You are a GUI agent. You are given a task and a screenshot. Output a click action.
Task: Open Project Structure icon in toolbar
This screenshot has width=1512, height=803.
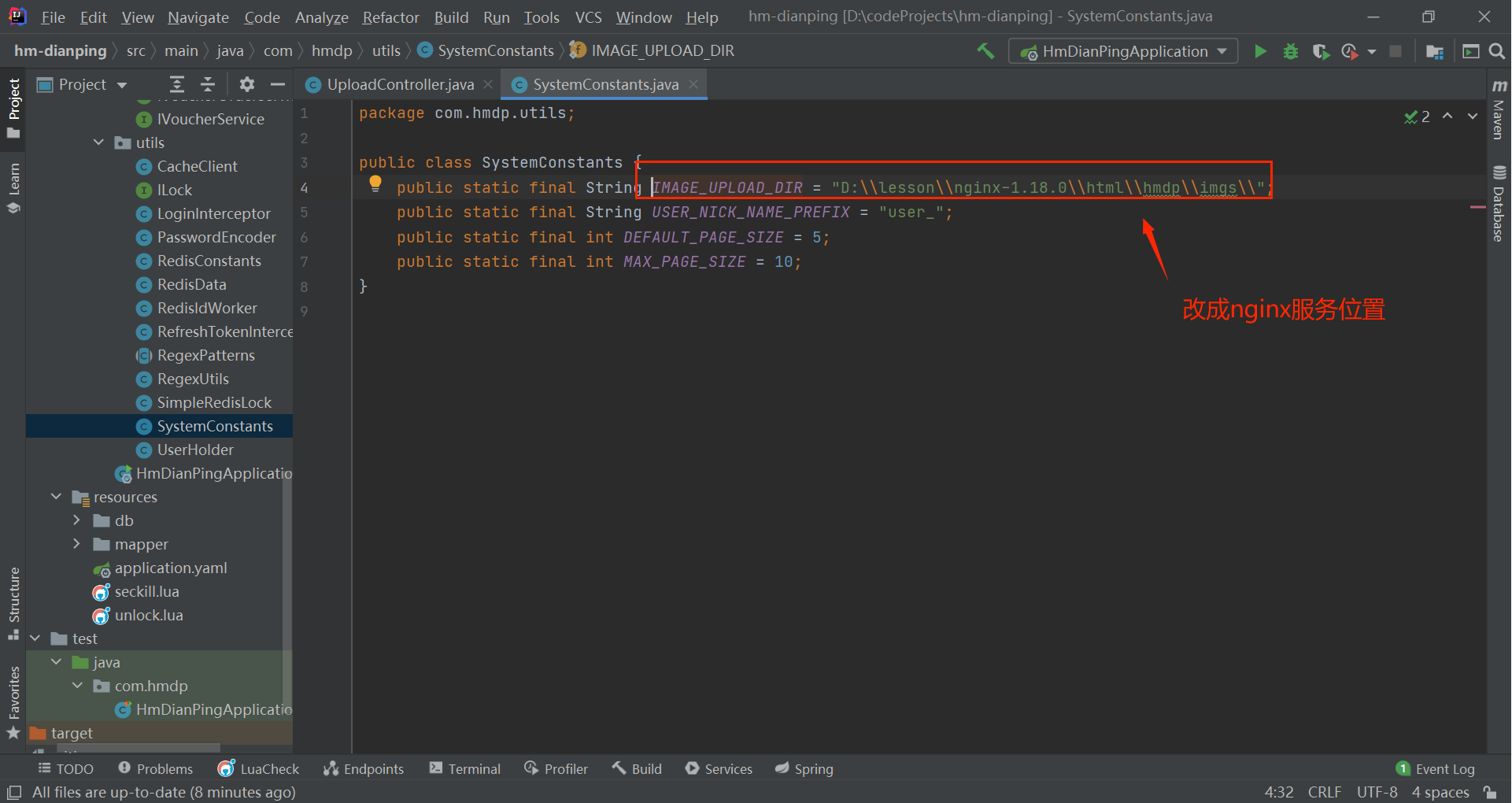click(1435, 51)
